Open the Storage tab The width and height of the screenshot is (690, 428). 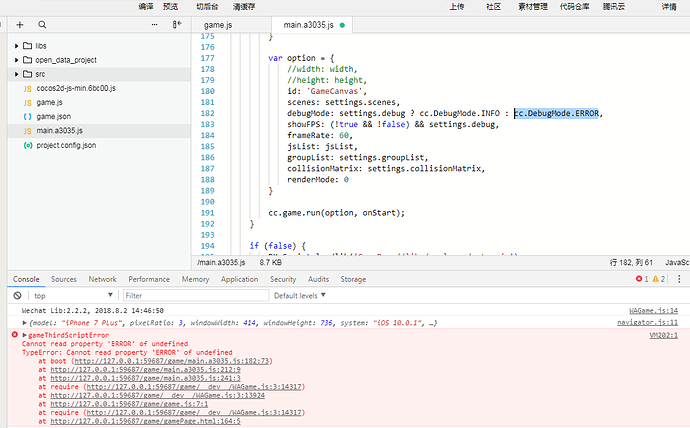tap(353, 279)
